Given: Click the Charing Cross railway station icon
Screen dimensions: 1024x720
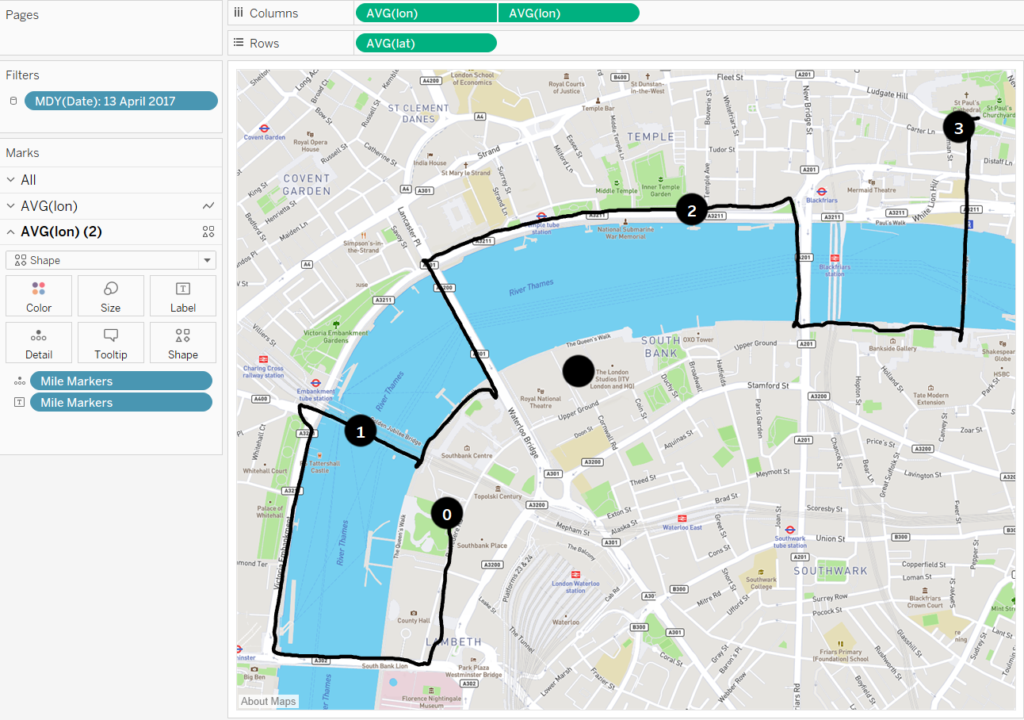Looking at the screenshot, I should (263, 359).
